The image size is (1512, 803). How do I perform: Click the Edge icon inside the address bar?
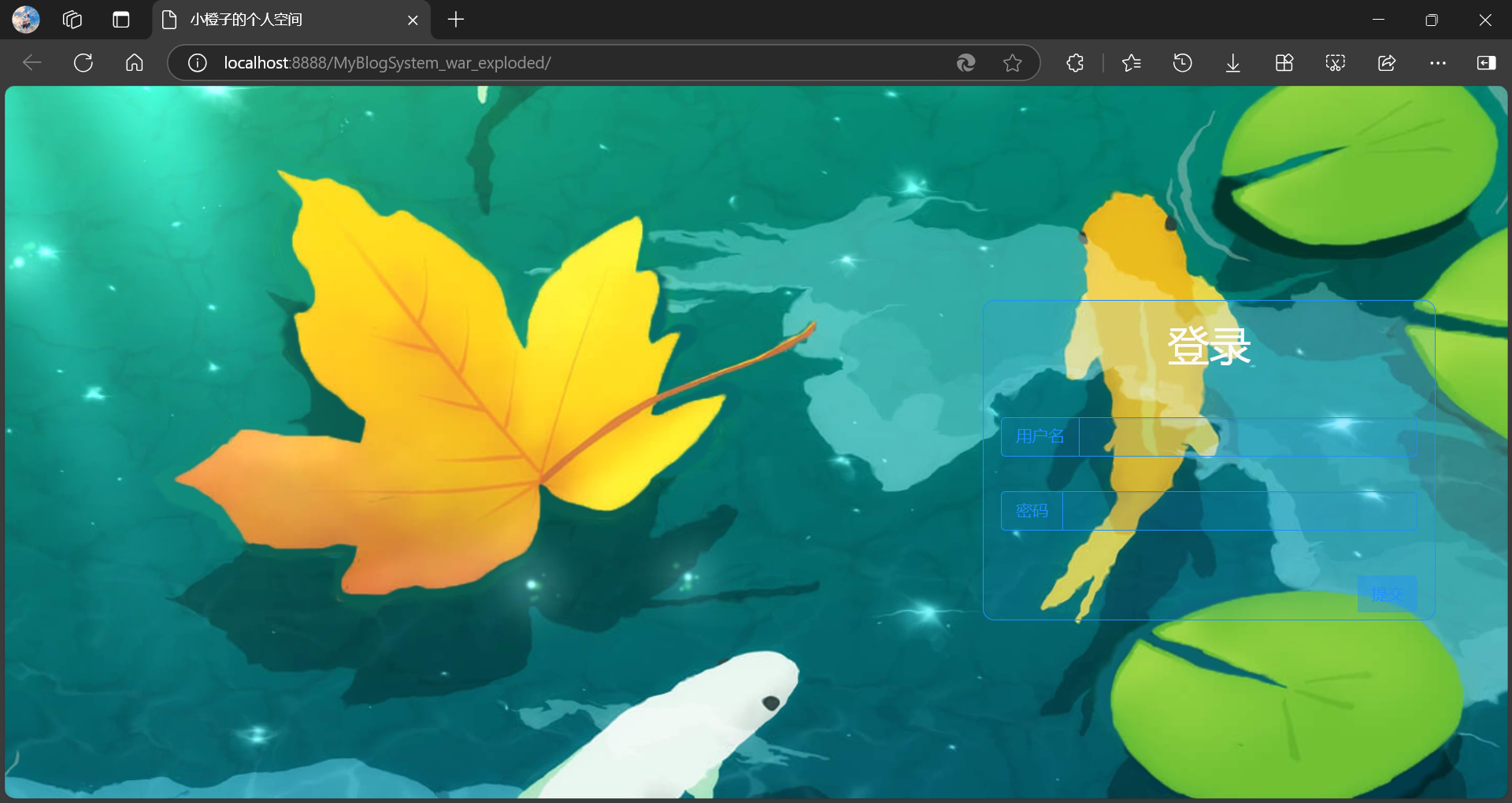[966, 63]
